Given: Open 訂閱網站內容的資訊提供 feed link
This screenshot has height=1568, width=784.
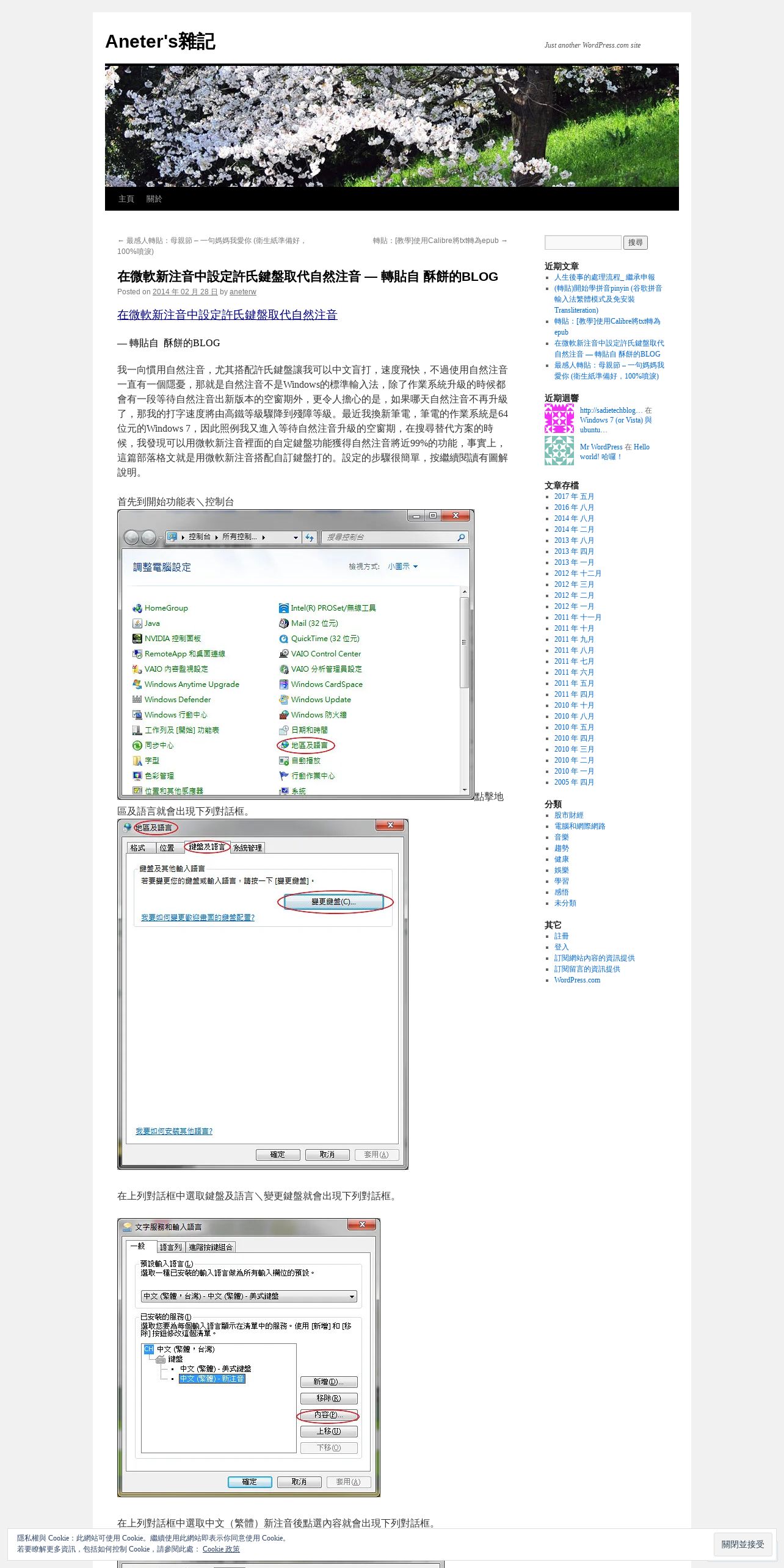Looking at the screenshot, I should pyautogui.click(x=594, y=958).
